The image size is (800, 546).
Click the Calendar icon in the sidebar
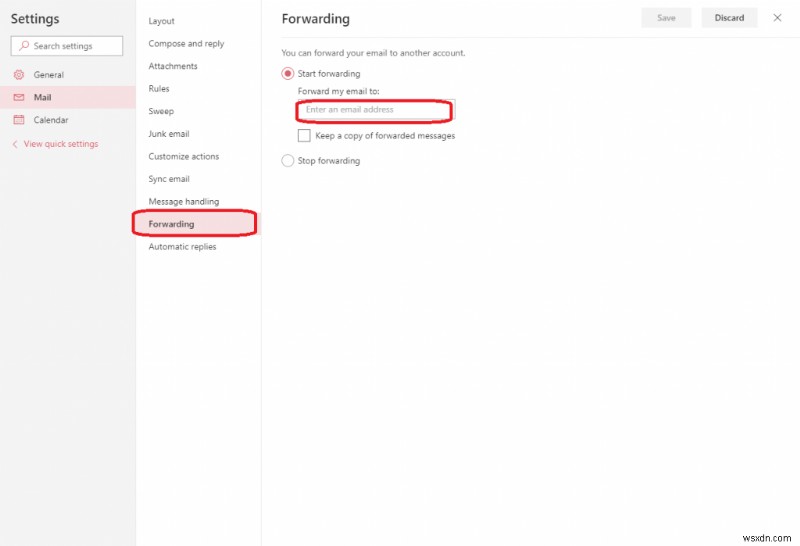click(19, 120)
